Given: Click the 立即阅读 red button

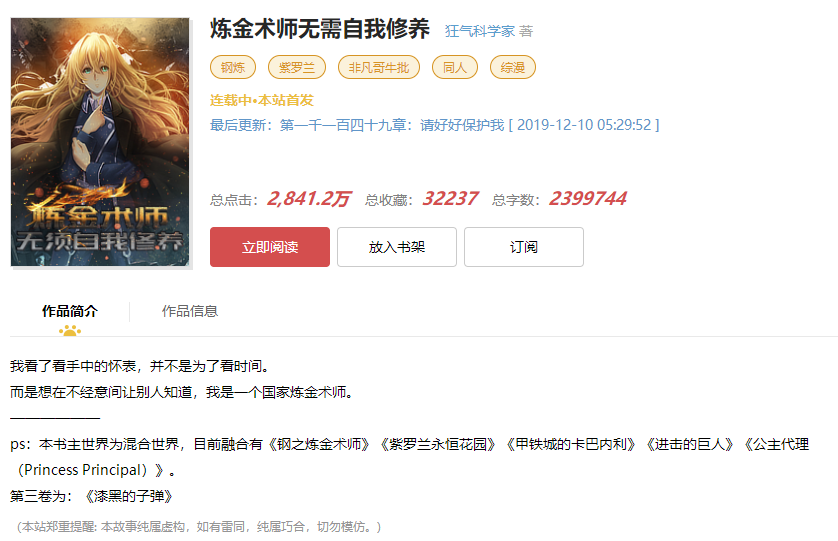Looking at the screenshot, I should pyautogui.click(x=269, y=247).
